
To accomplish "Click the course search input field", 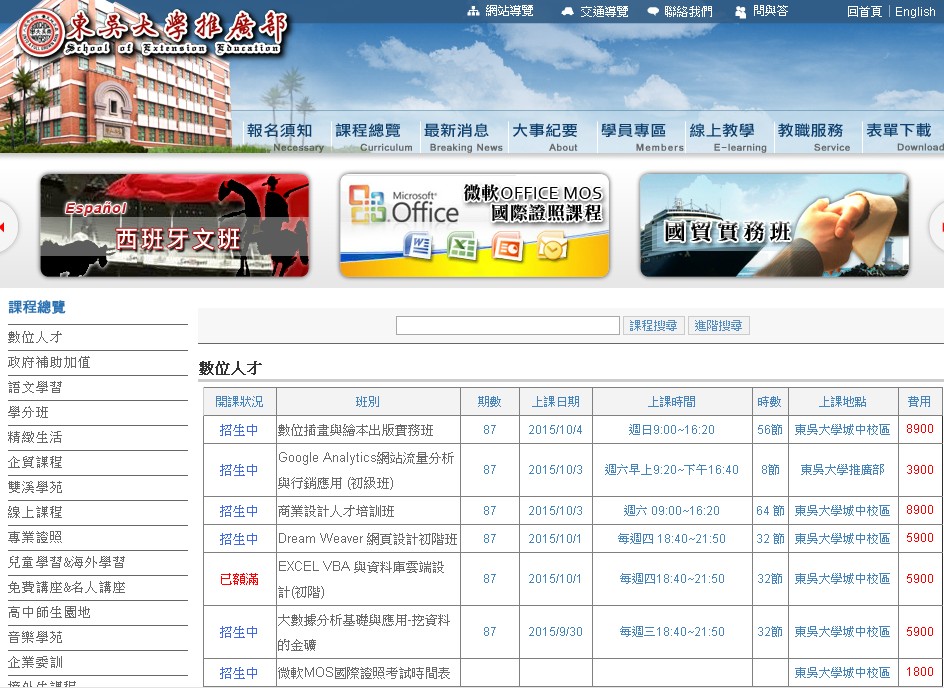I will 508,326.
